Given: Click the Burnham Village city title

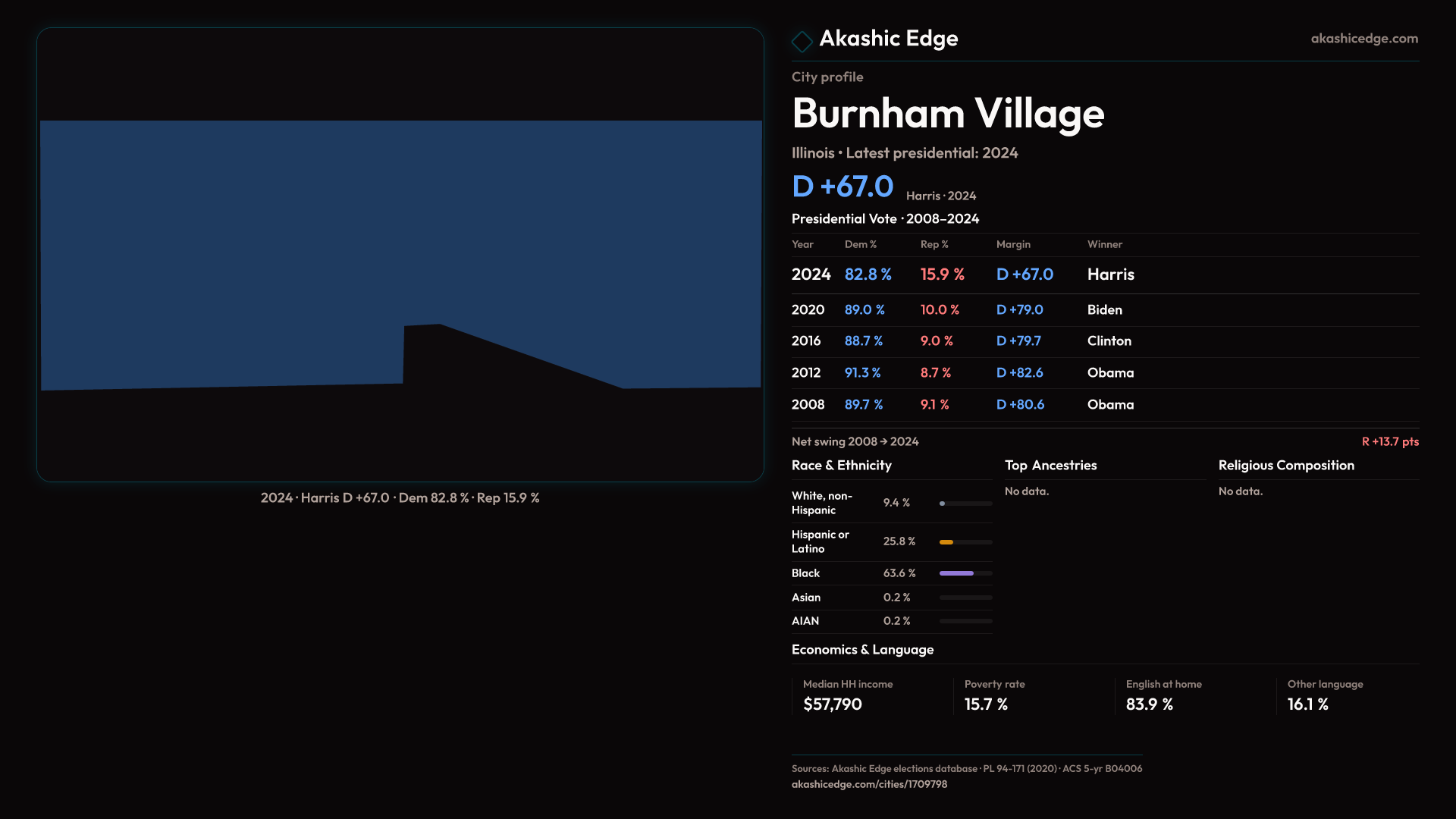Looking at the screenshot, I should pos(947,114).
